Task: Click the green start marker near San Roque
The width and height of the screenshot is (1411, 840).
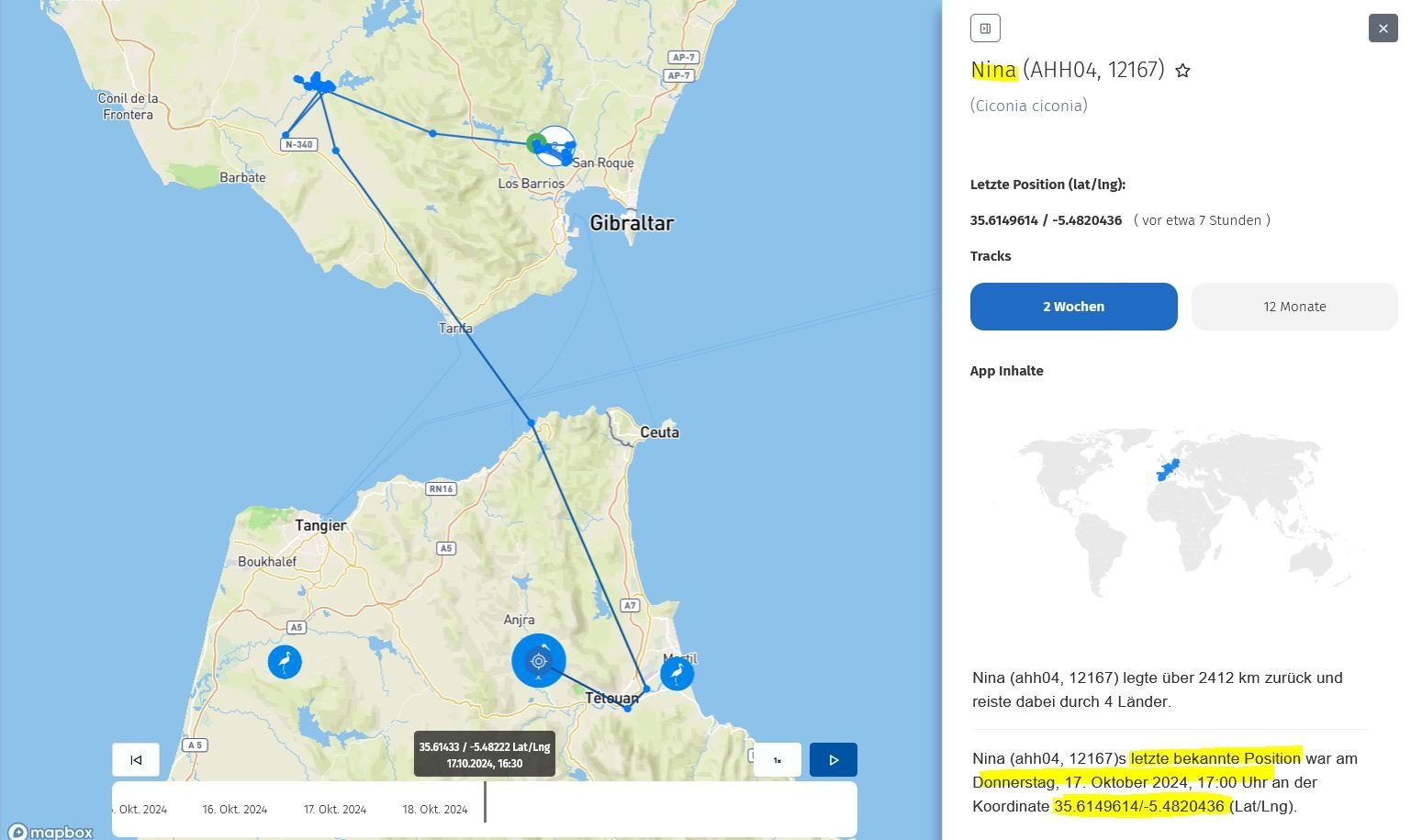Action: 536,142
